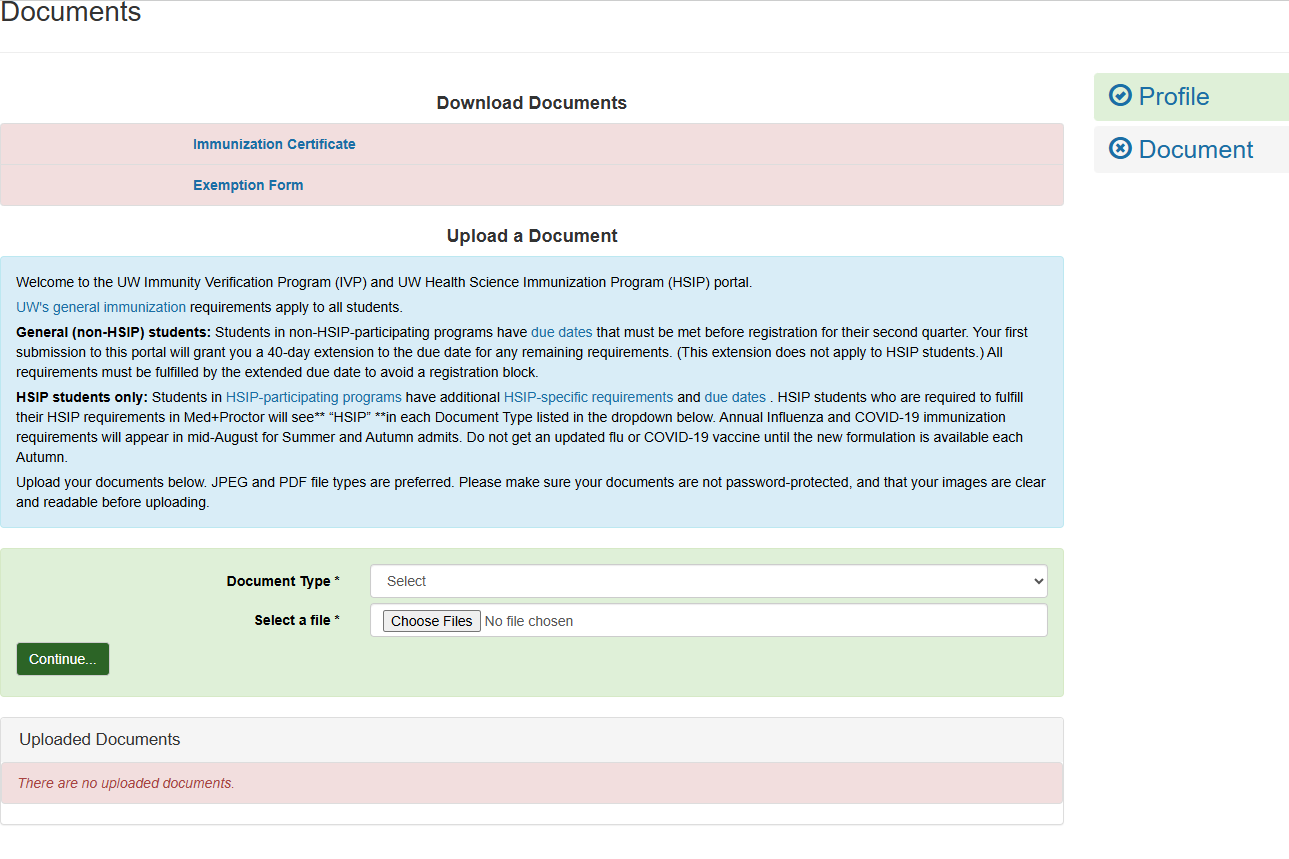Open UW's general immunization link
This screenshot has width=1289, height=859.
click(x=101, y=307)
